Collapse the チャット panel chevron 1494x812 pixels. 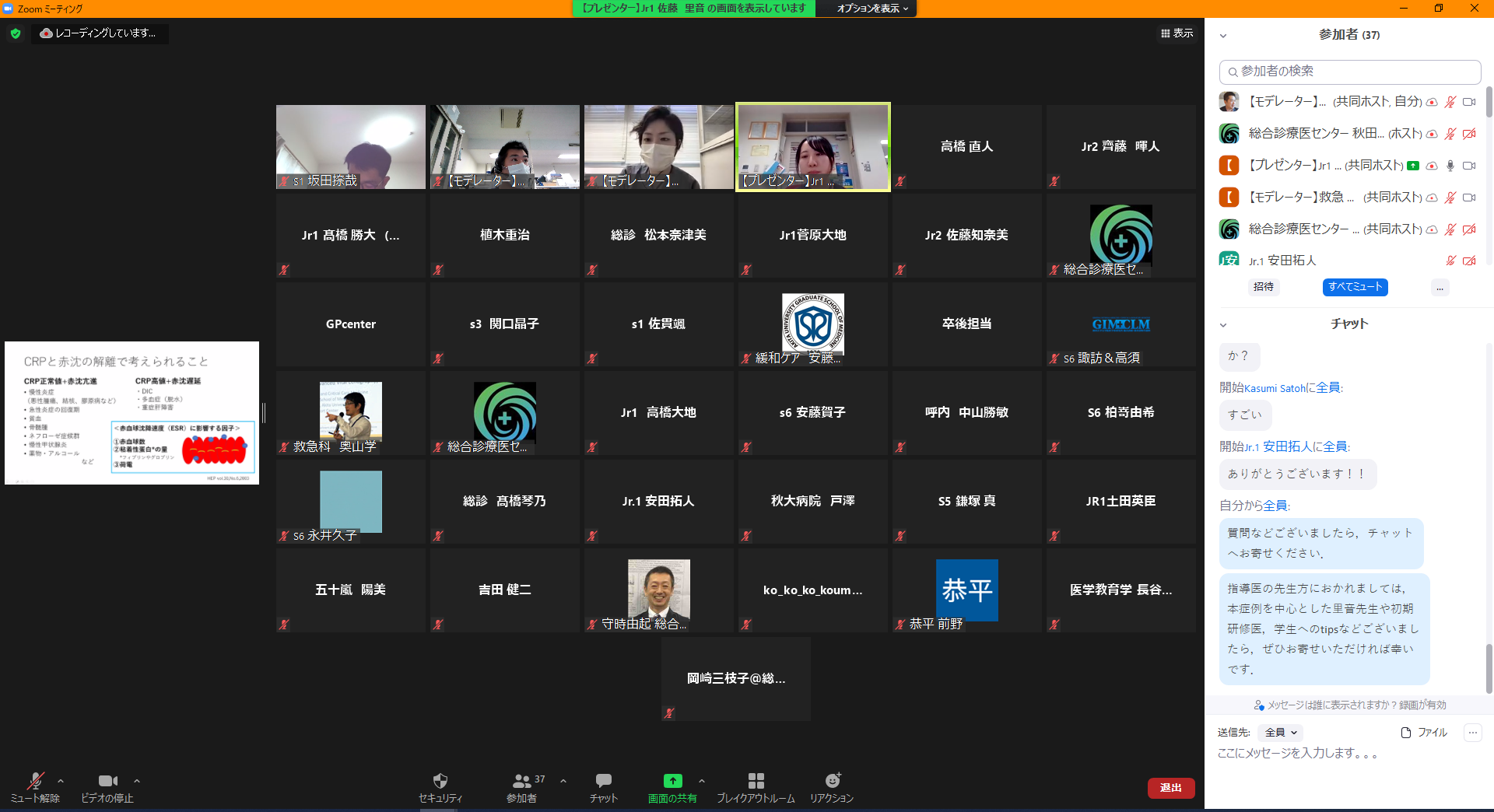[x=1223, y=325]
